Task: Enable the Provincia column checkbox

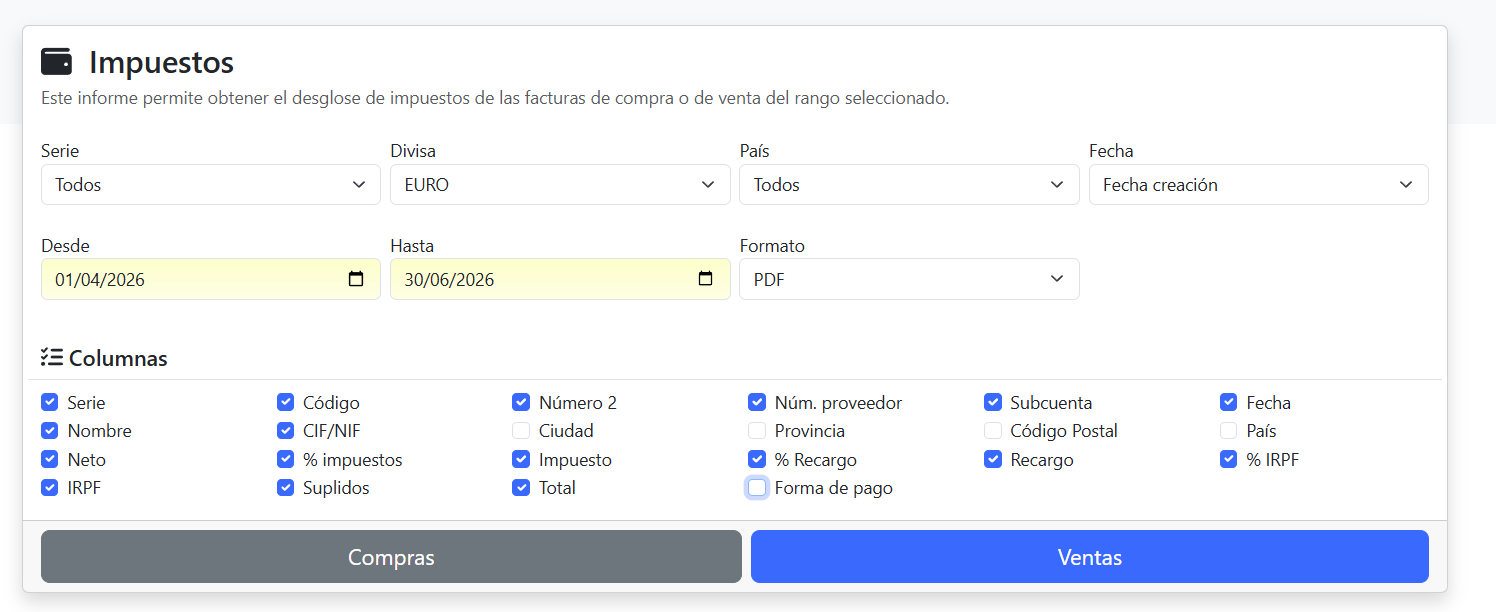Action: point(757,431)
